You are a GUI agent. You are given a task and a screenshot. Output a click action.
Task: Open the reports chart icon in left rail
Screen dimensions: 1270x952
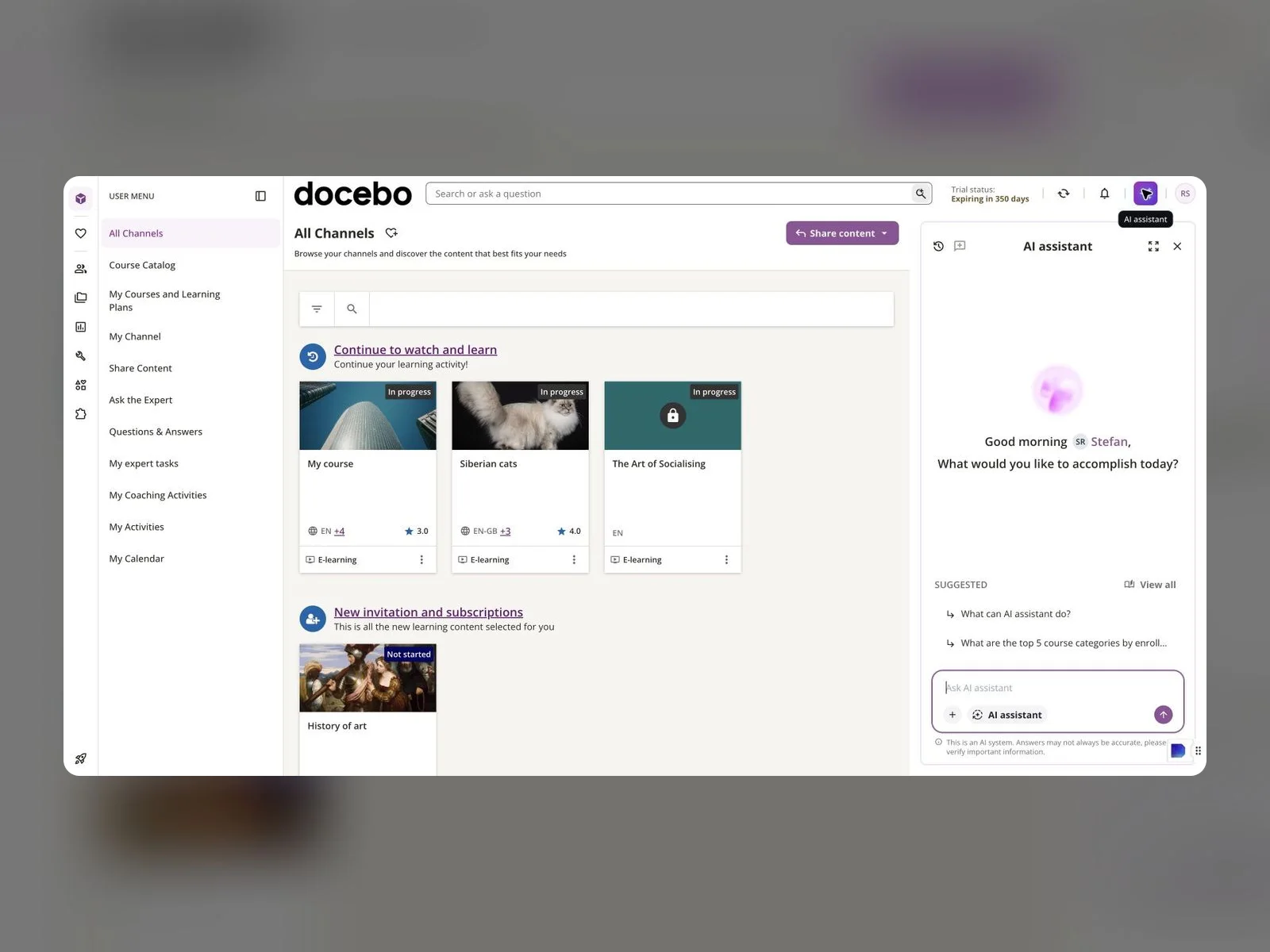pyautogui.click(x=81, y=327)
